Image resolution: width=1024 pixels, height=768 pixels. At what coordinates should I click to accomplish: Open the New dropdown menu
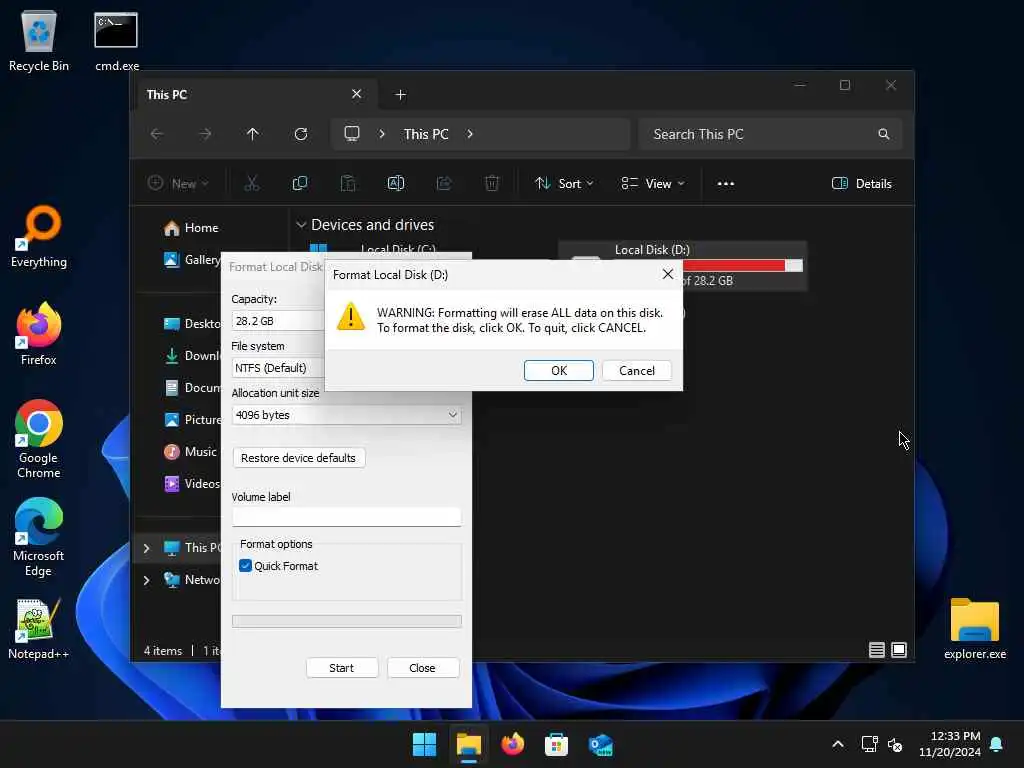tap(178, 184)
